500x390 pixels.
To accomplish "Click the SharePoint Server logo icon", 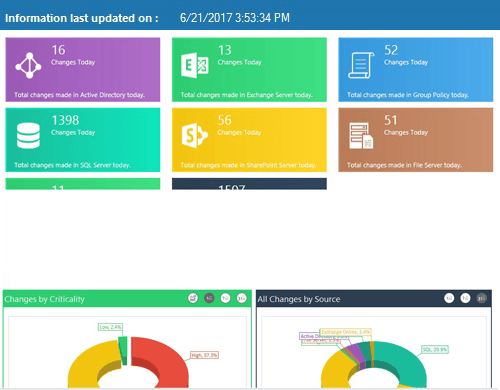I will 195,135.
